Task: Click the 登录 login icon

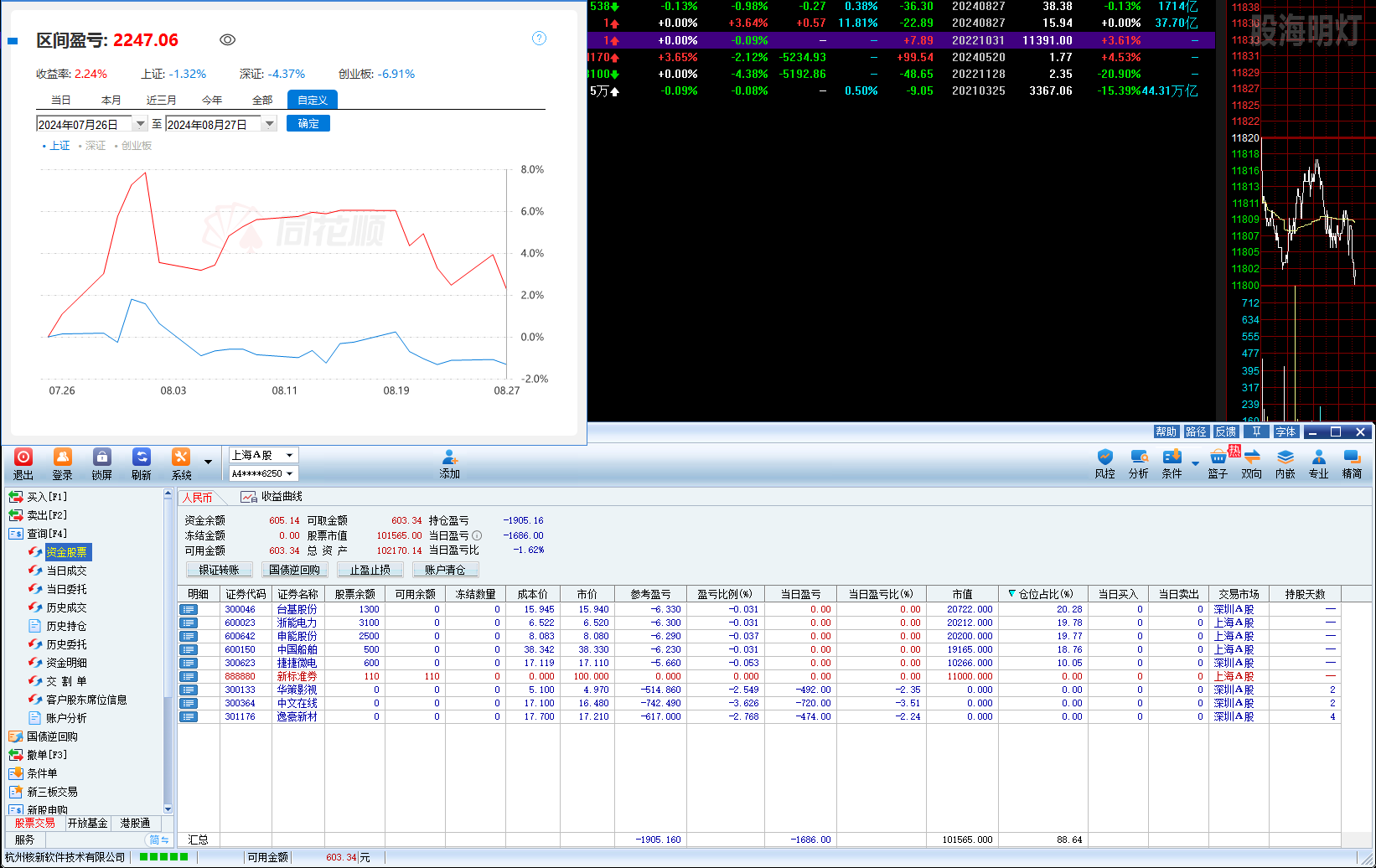Action: (x=63, y=457)
